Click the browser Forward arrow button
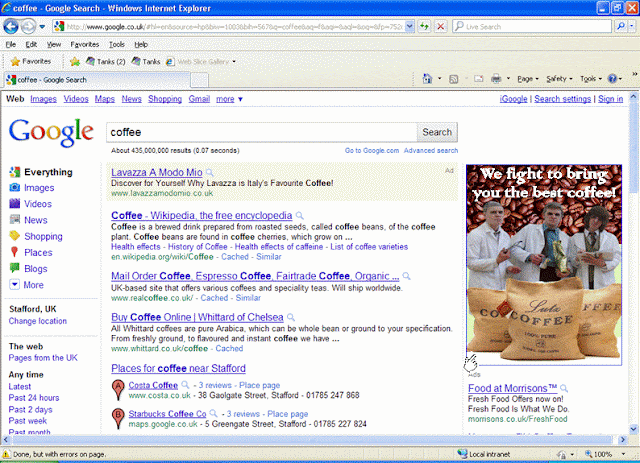640x463 pixels. [x=28, y=27]
